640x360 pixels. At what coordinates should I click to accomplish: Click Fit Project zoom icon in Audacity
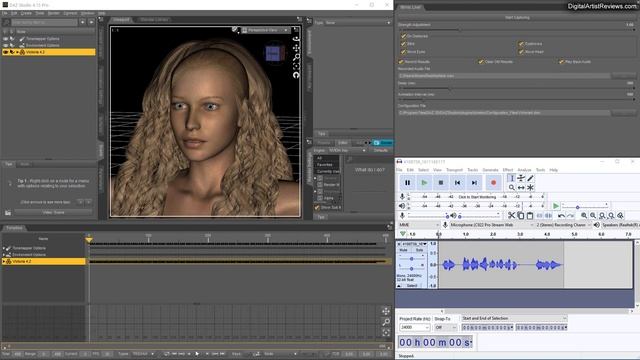tap(611, 216)
